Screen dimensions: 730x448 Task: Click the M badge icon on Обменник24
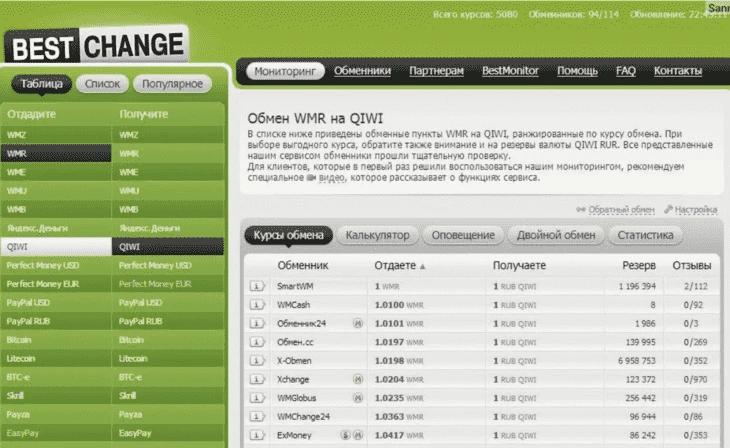coord(358,323)
